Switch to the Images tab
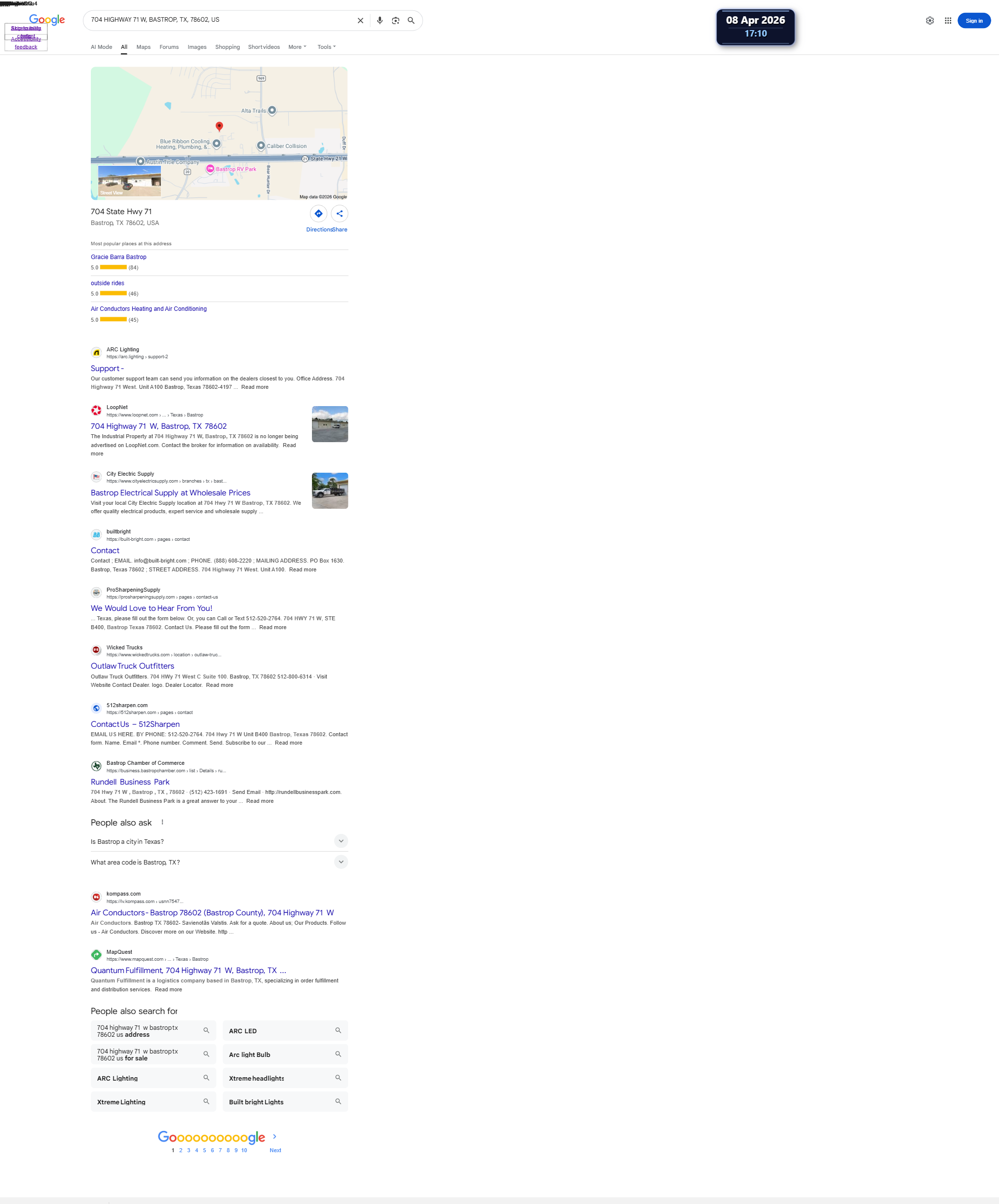This screenshot has height=1204, width=1005. coord(198,47)
